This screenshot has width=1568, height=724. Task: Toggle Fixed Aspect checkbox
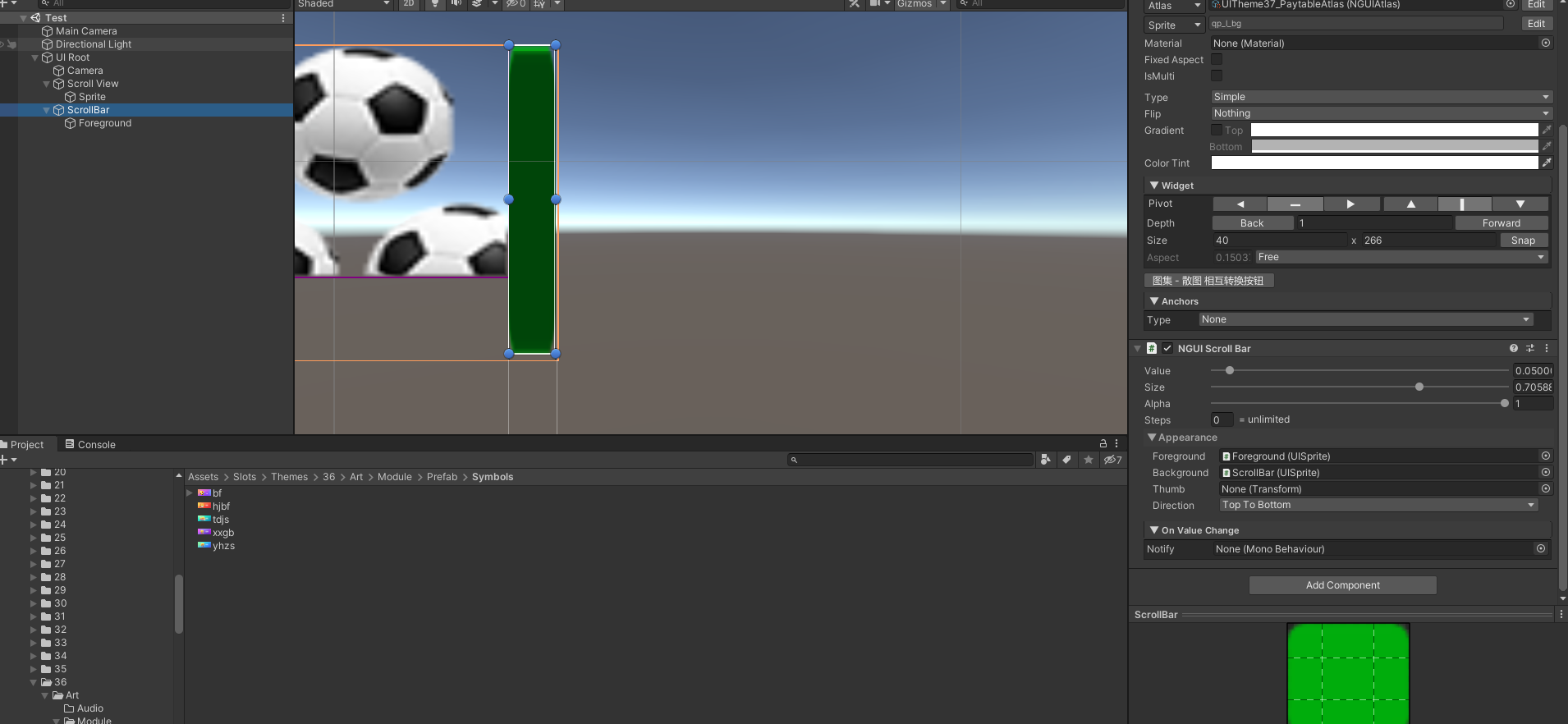coord(1217,59)
